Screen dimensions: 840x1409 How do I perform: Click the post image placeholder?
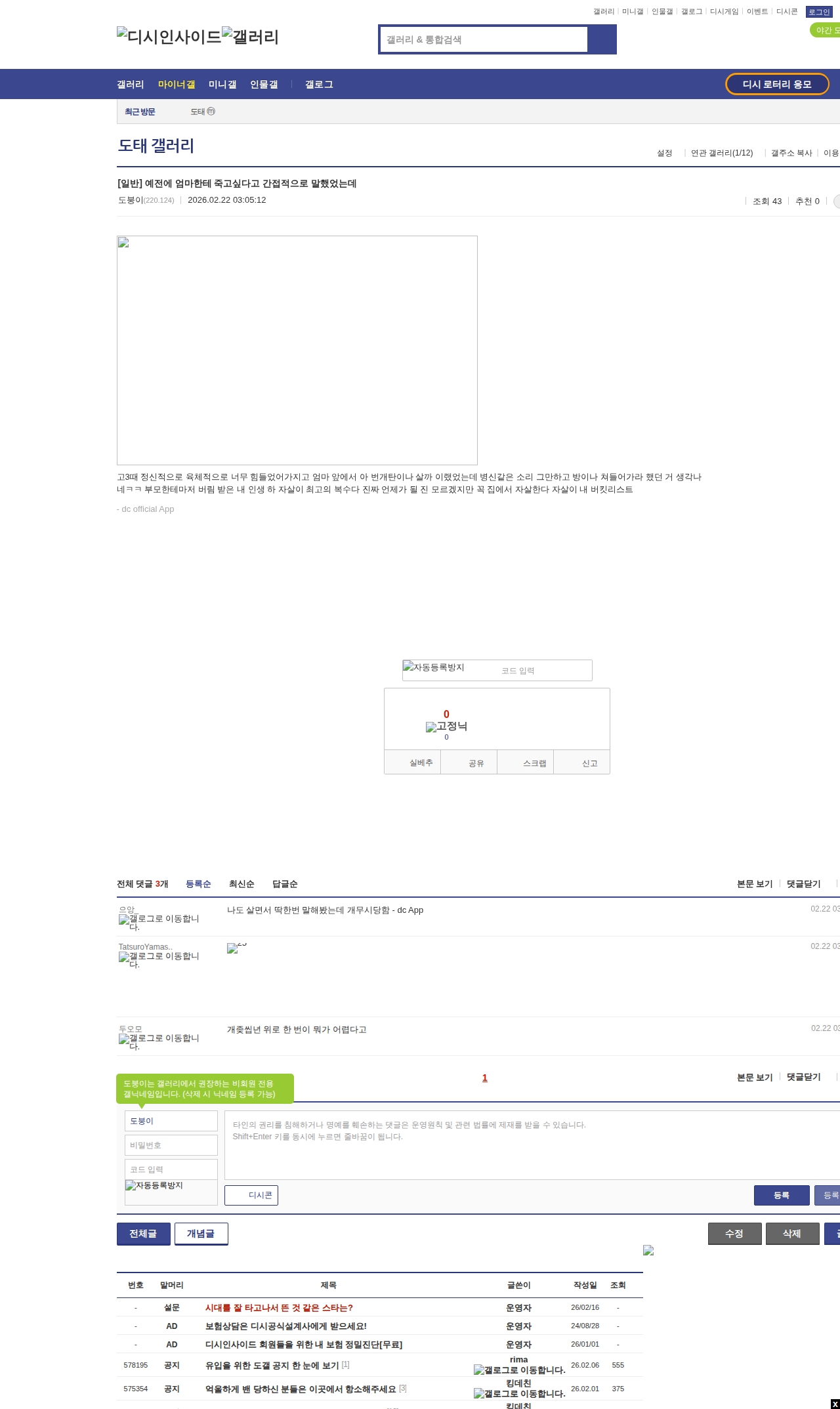click(x=297, y=350)
